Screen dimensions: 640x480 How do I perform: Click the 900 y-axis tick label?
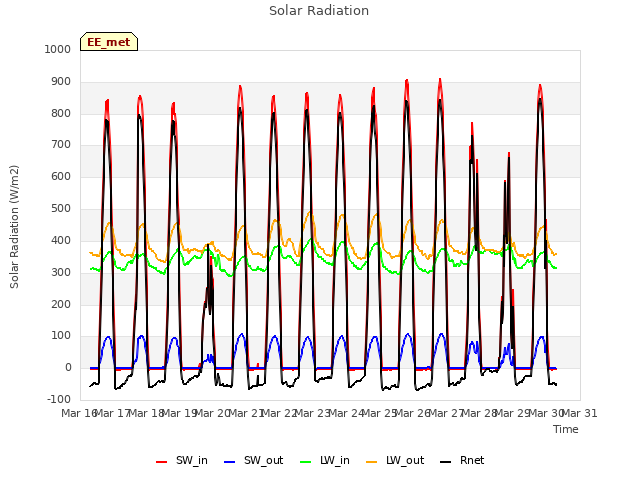point(61,82)
